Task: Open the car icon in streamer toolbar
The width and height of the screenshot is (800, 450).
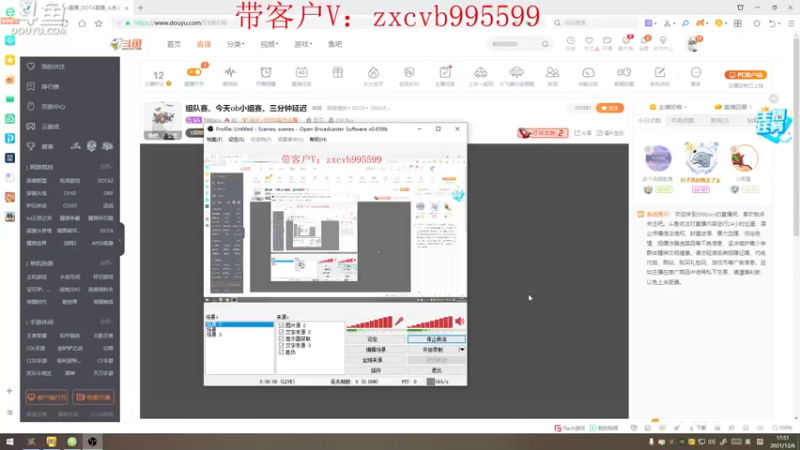Action: (481, 72)
